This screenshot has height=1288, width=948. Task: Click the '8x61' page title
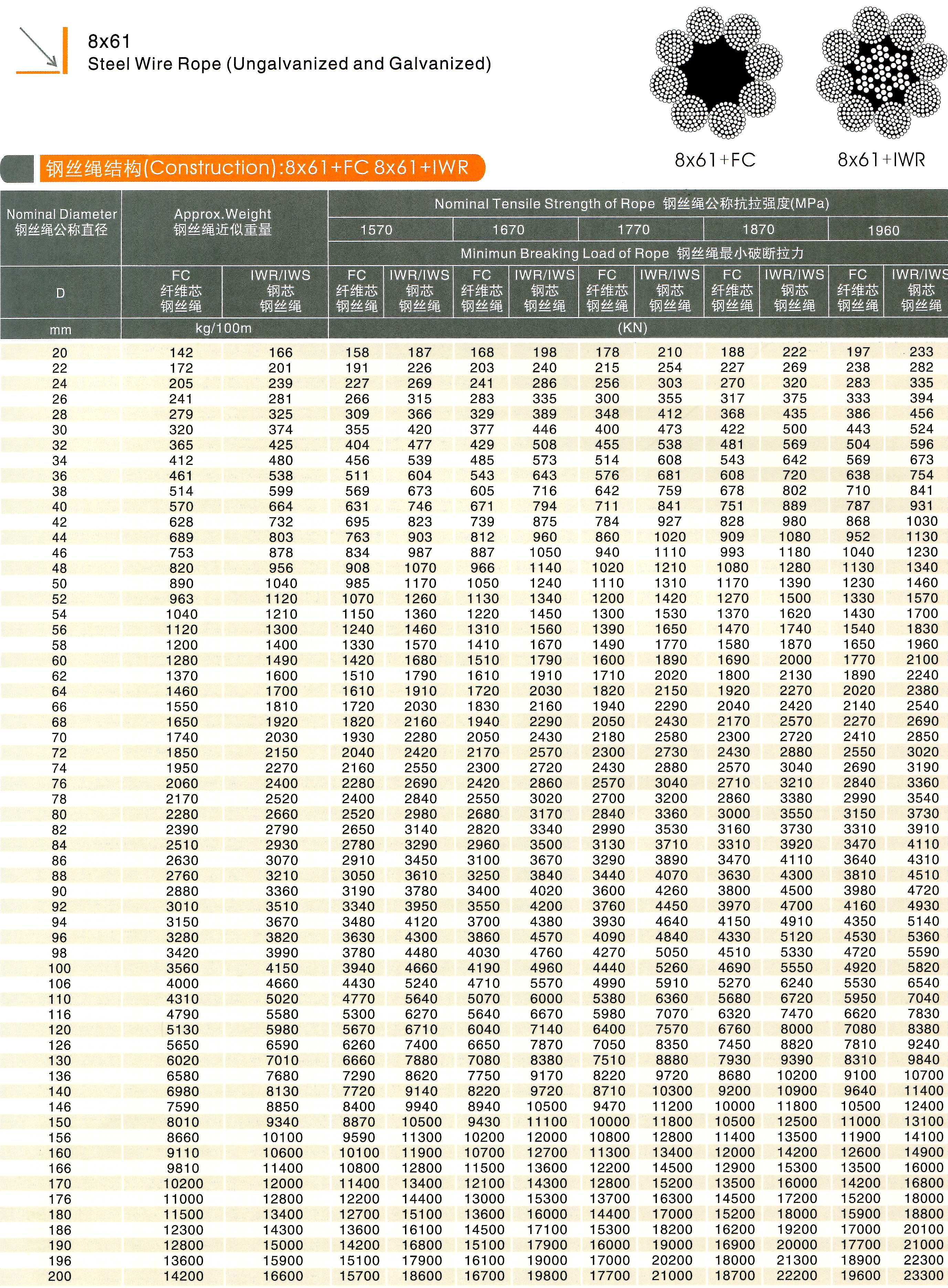point(109,41)
